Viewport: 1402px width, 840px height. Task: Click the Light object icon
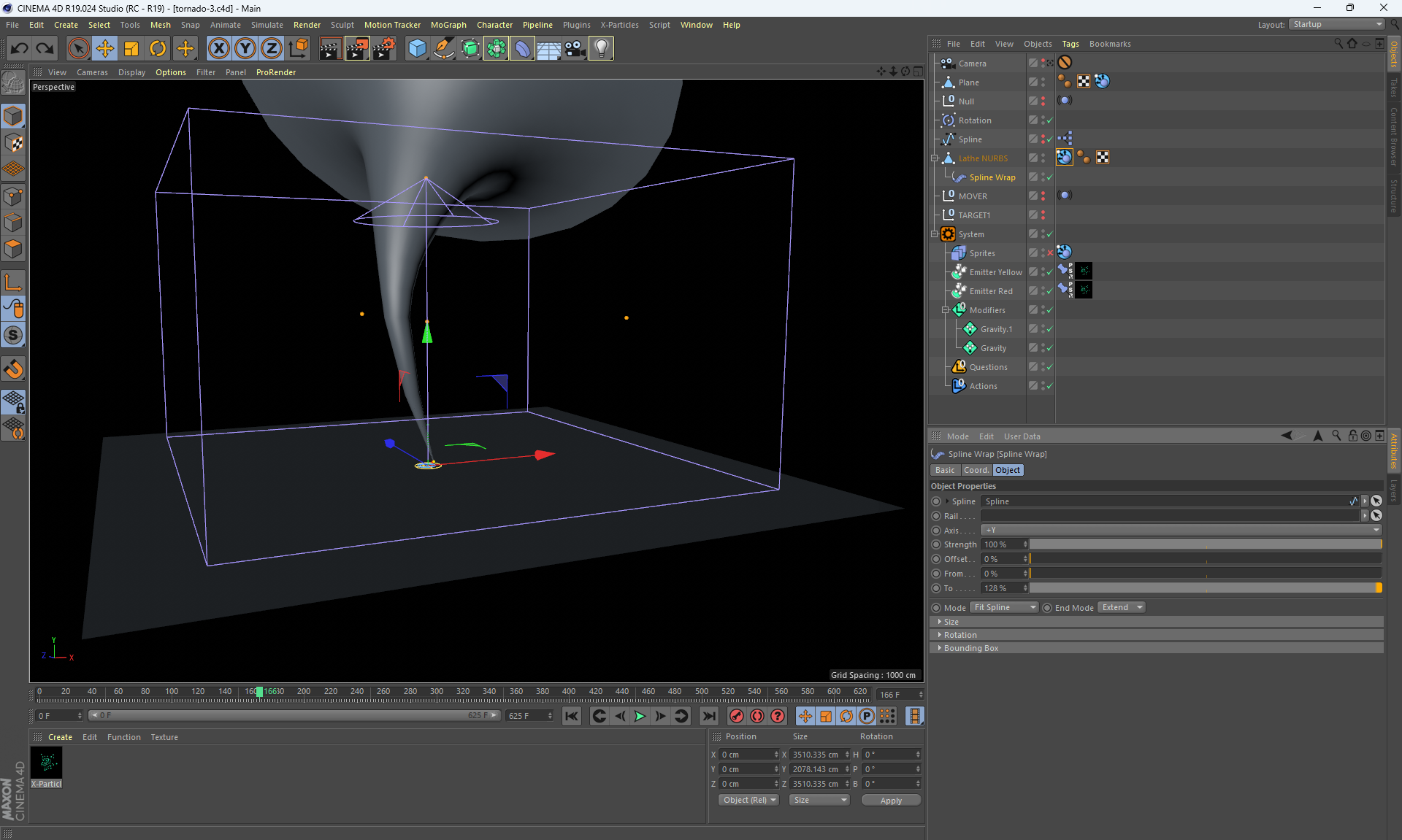601,49
